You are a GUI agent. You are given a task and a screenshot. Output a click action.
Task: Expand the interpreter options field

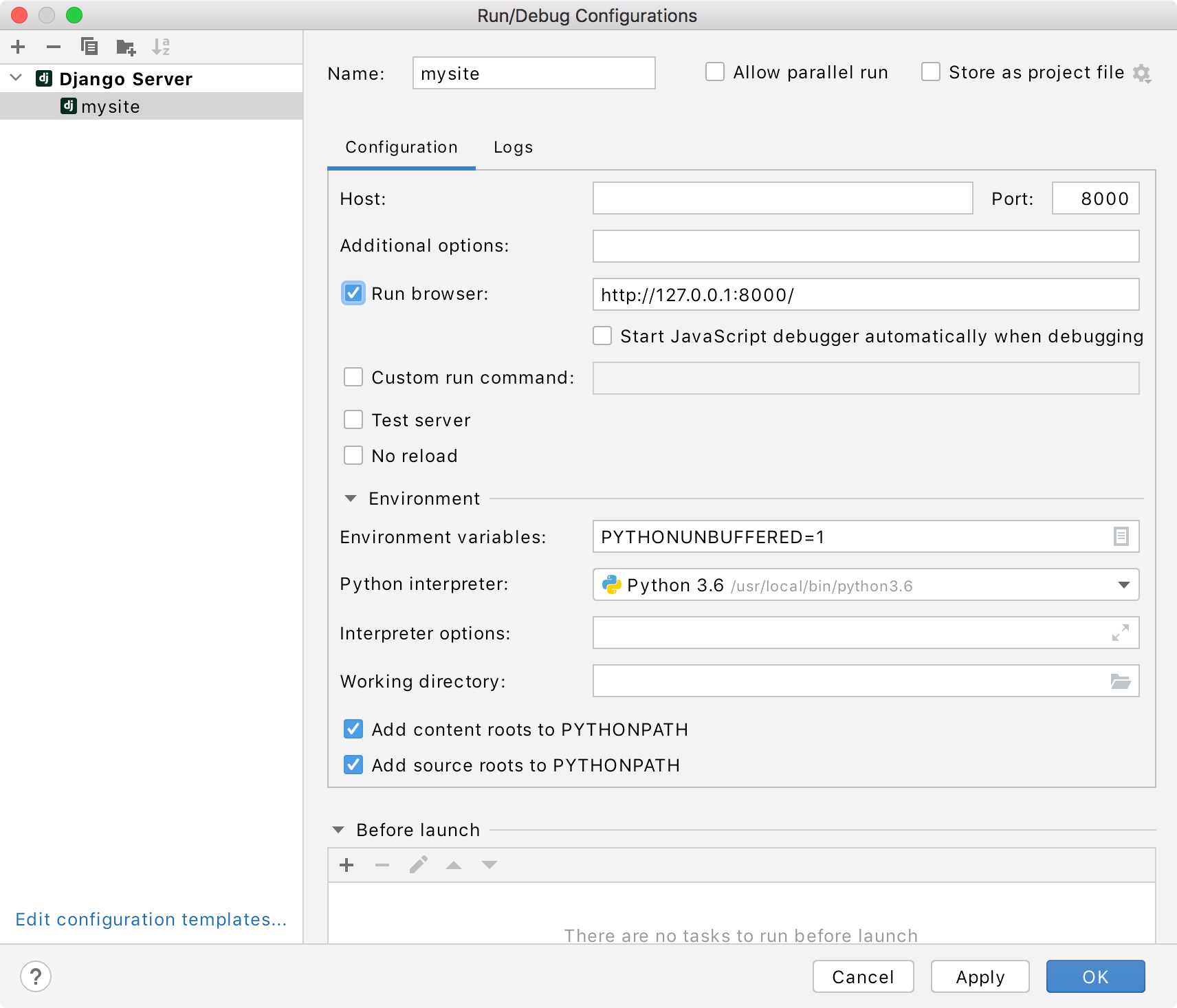pos(1120,633)
